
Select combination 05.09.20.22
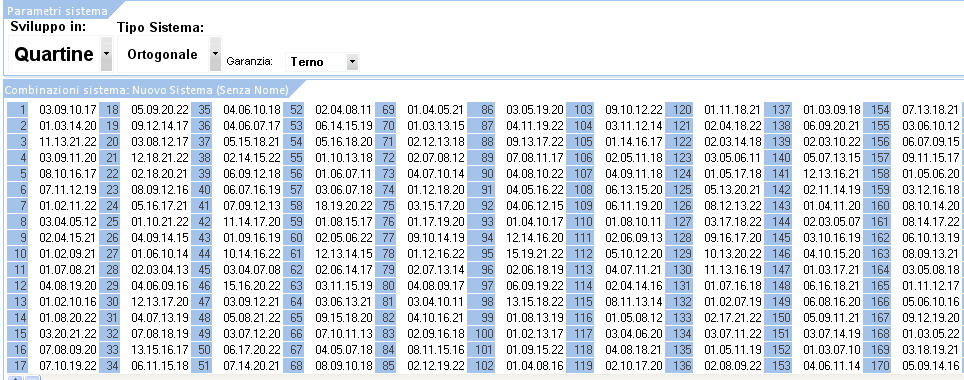click(160, 110)
